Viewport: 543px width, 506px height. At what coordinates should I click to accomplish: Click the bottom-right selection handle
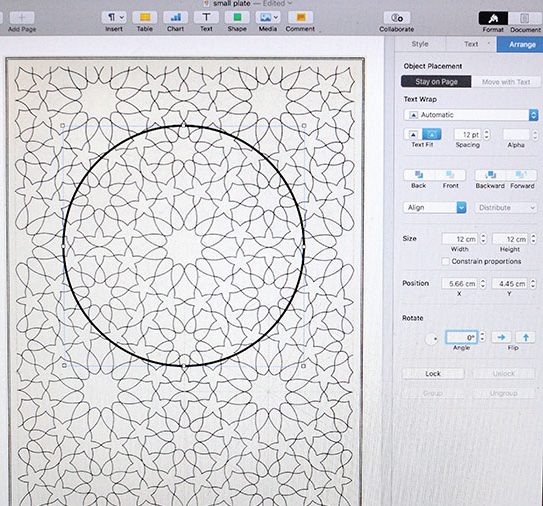click(x=304, y=366)
